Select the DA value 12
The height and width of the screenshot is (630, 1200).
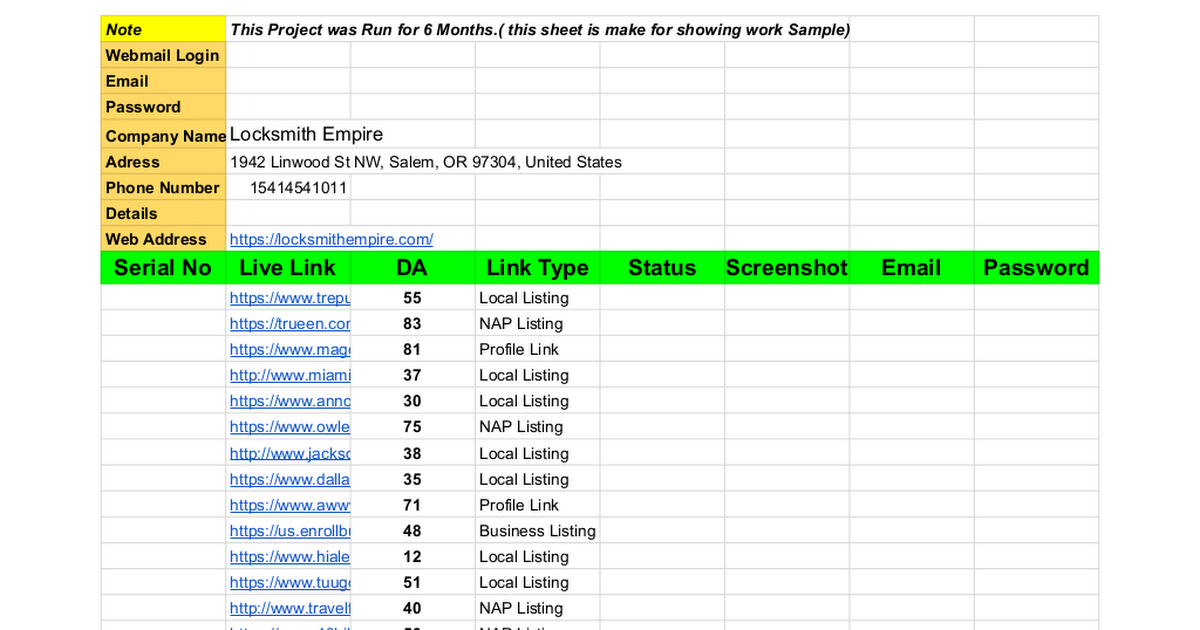412,557
